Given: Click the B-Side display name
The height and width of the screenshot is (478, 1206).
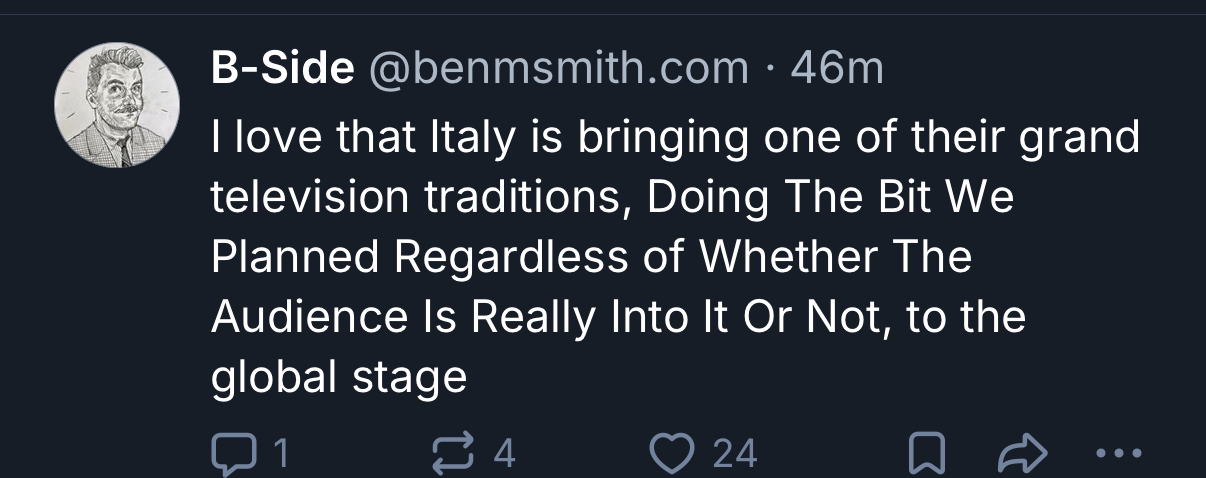Looking at the screenshot, I should pos(282,69).
